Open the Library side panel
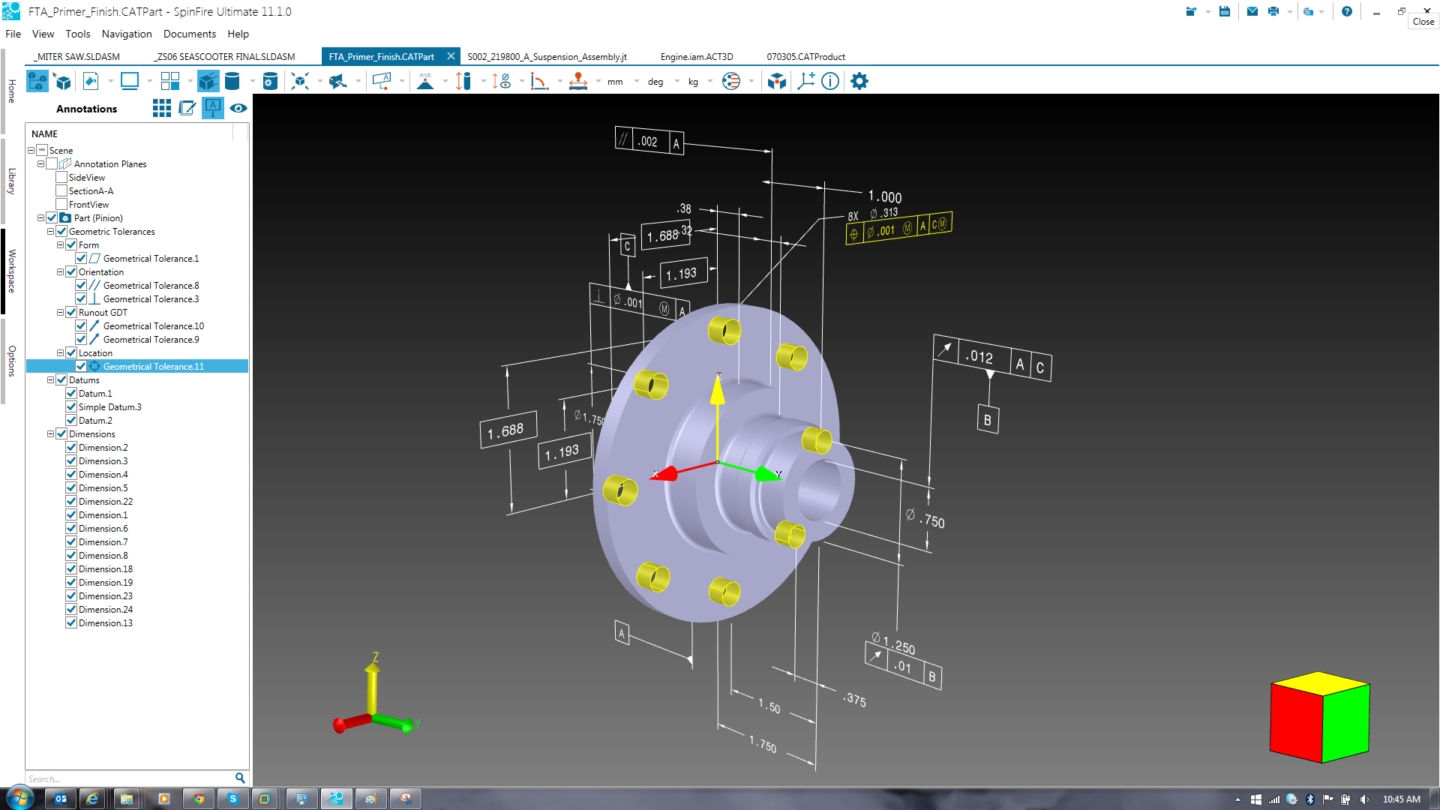1440x810 pixels. (11, 182)
